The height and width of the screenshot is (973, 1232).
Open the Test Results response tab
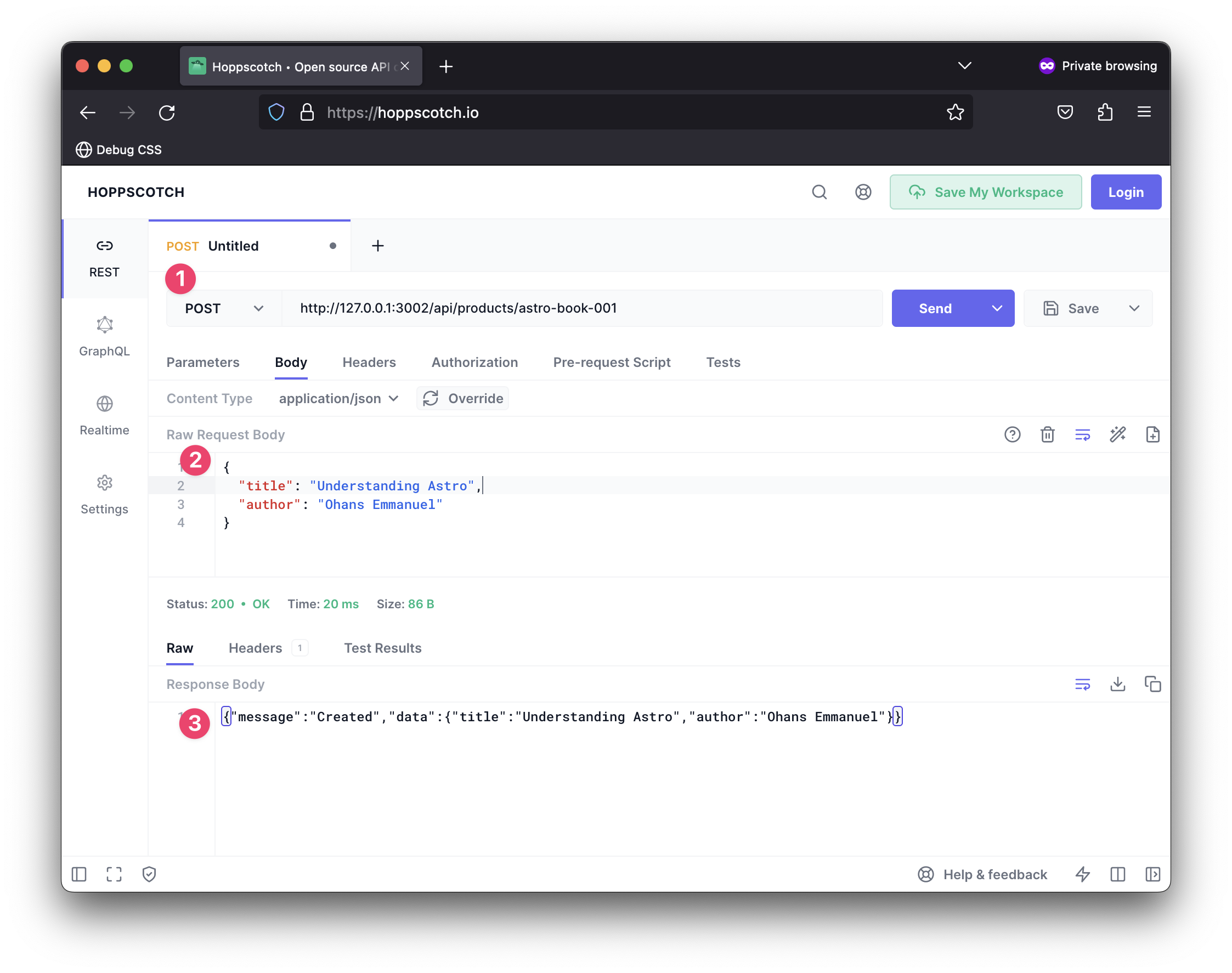tap(382, 648)
